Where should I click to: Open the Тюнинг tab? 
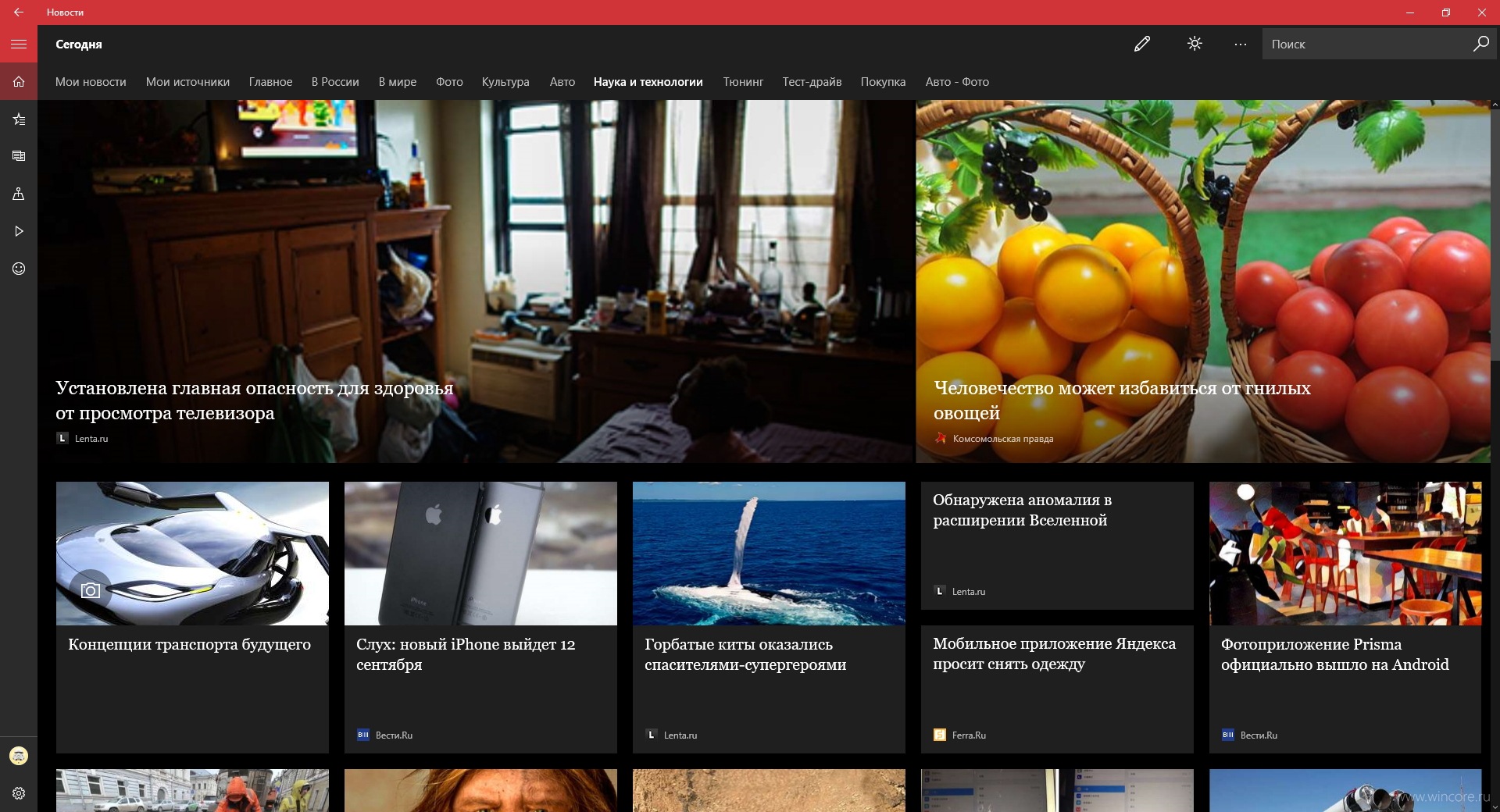743,82
